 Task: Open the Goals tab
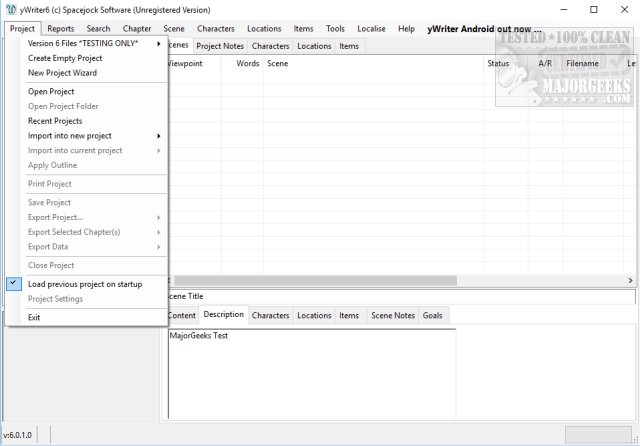tap(433, 315)
